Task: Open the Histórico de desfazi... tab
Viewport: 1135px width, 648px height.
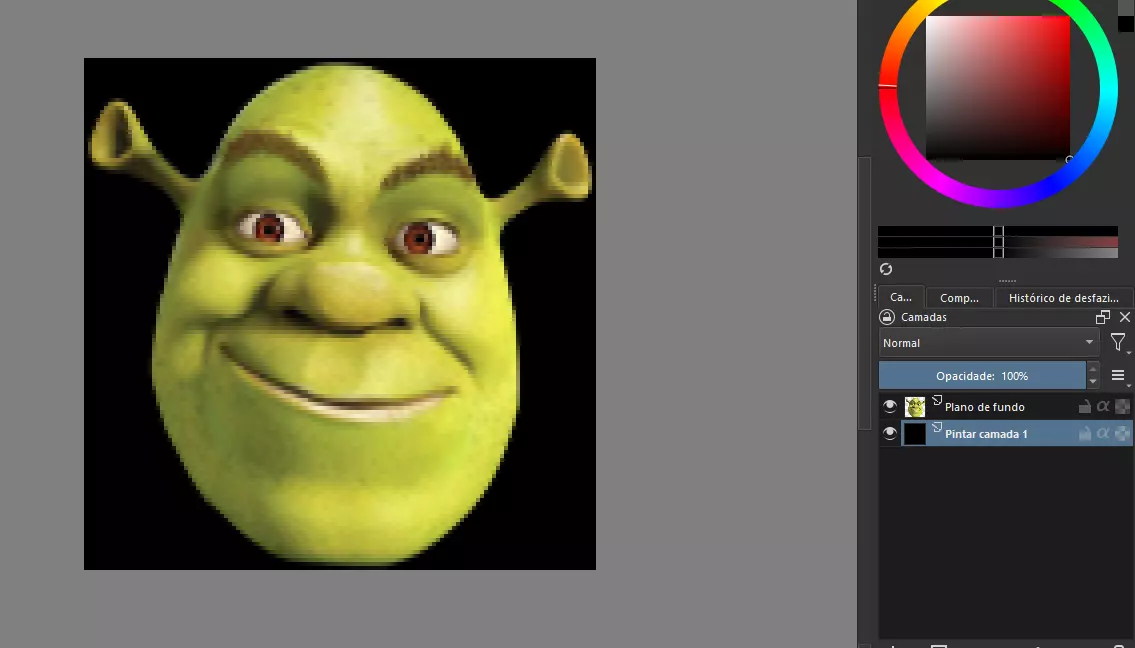Action: (x=1063, y=298)
